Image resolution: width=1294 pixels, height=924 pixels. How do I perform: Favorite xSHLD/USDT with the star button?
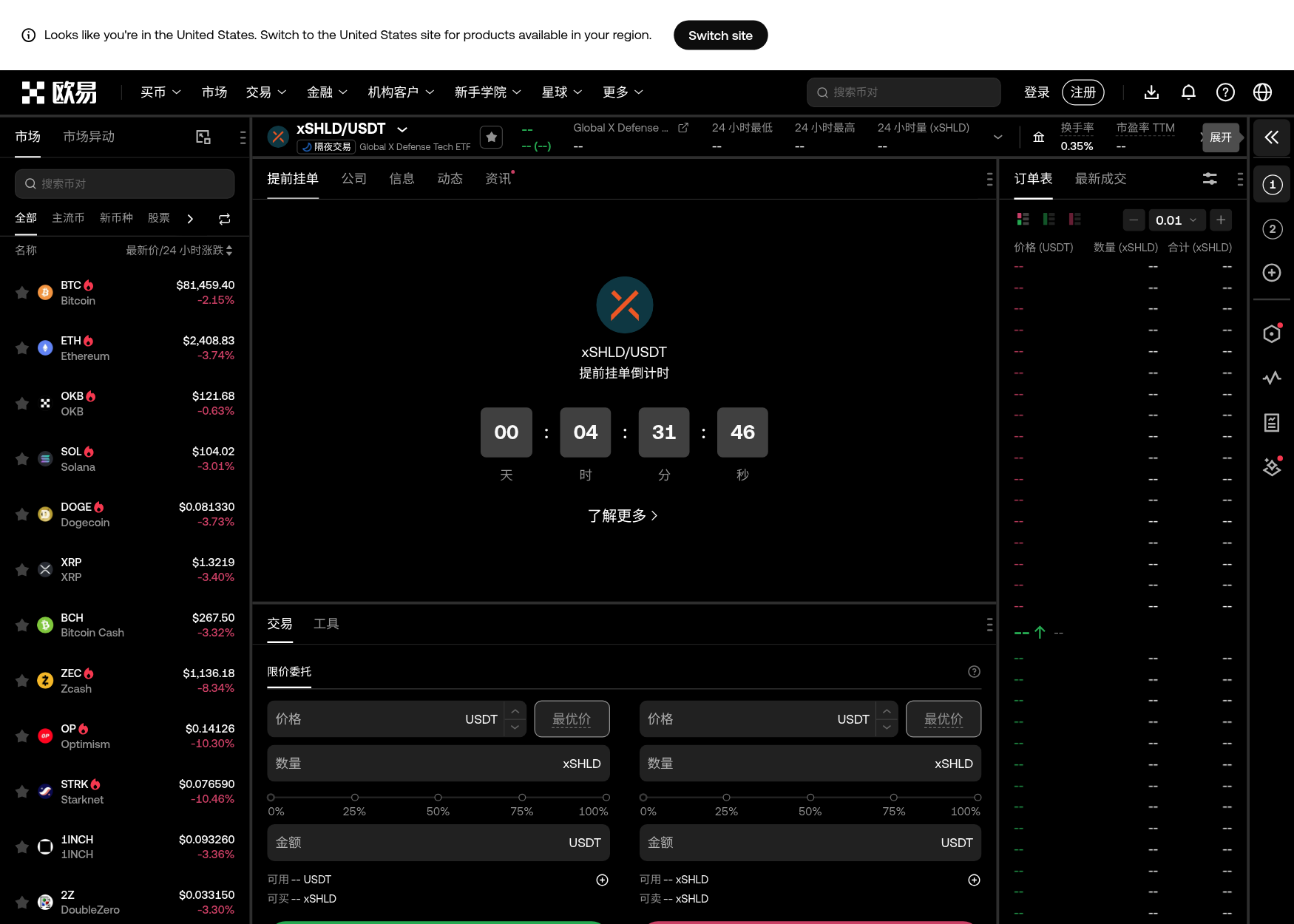point(492,137)
